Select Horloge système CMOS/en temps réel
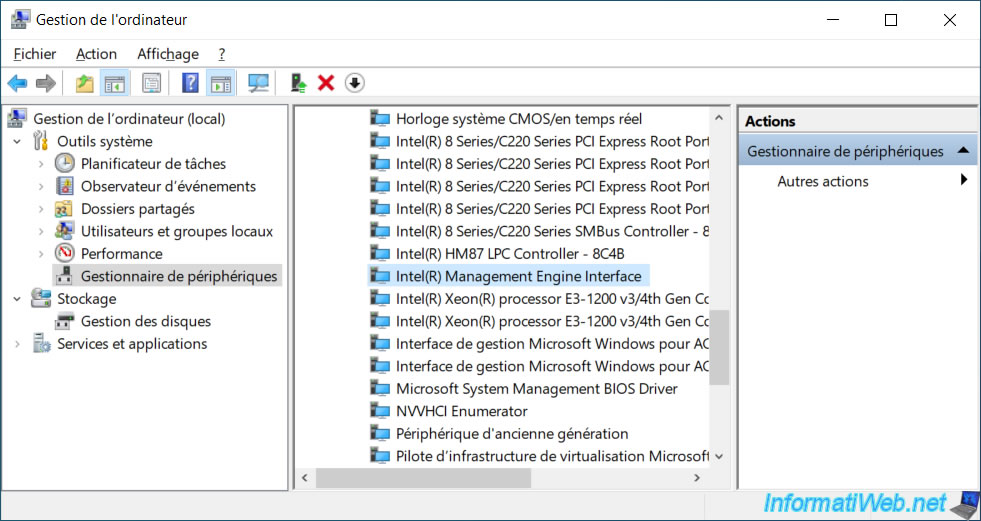Viewport: 981px width, 521px height. point(519,119)
